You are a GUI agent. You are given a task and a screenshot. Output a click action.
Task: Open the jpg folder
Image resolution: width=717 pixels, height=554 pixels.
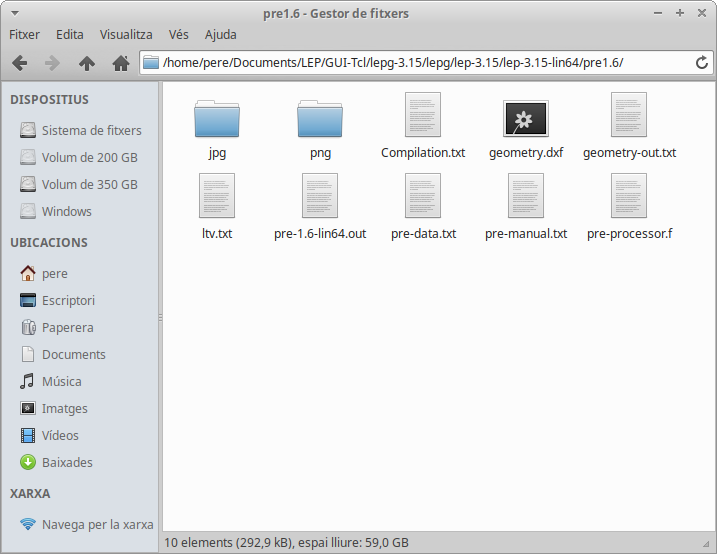[x=217, y=119]
